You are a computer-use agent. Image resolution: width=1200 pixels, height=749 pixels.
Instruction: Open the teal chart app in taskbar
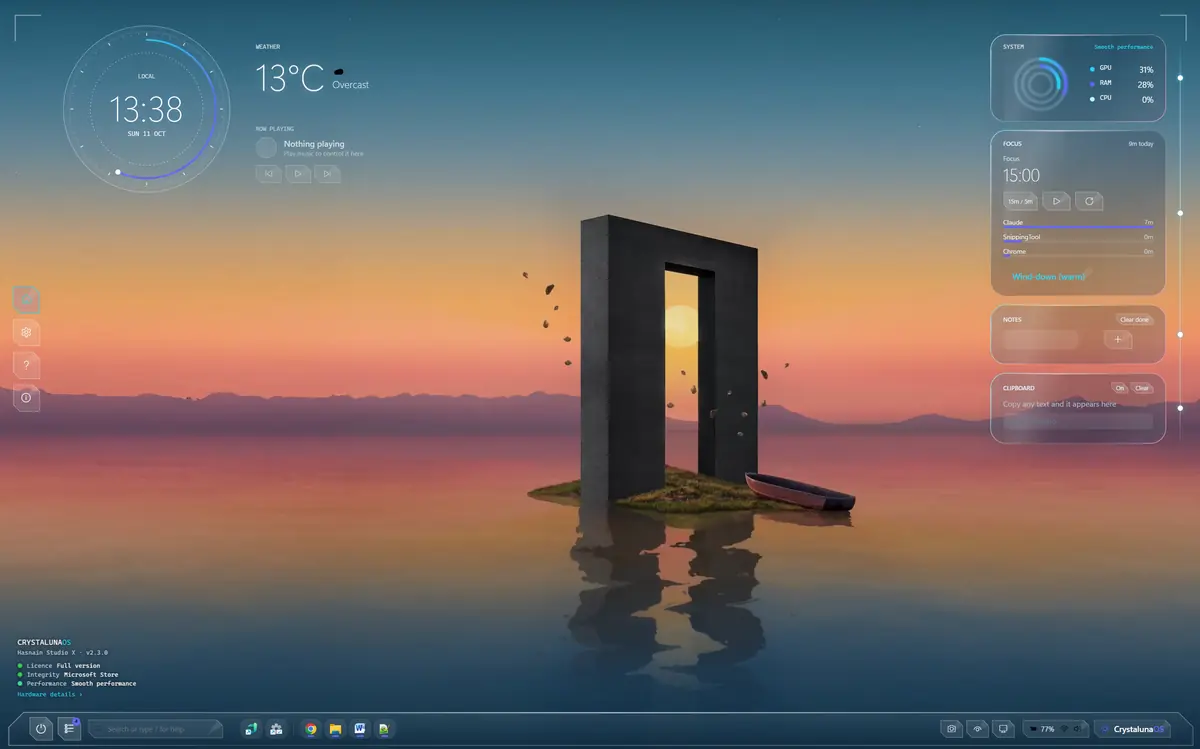pyautogui.click(x=251, y=729)
